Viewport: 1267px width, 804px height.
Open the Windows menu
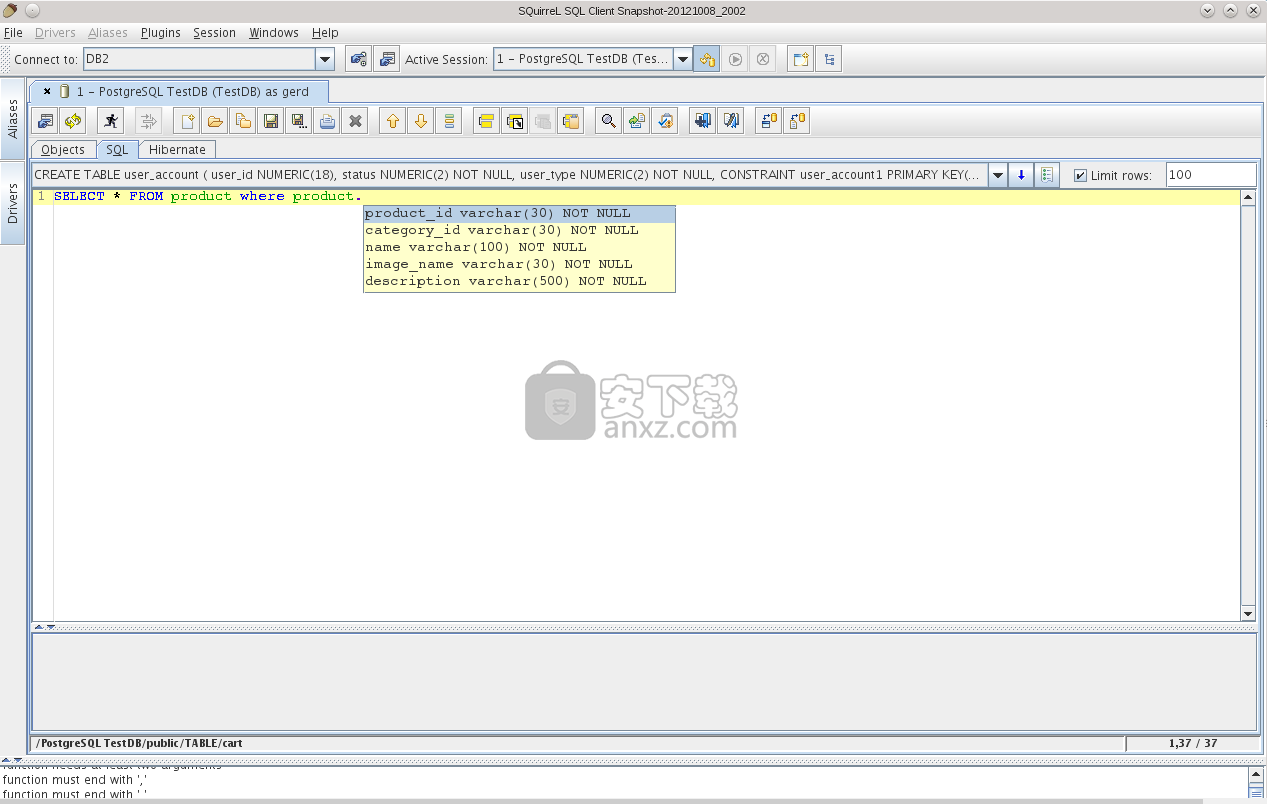pyautogui.click(x=274, y=33)
